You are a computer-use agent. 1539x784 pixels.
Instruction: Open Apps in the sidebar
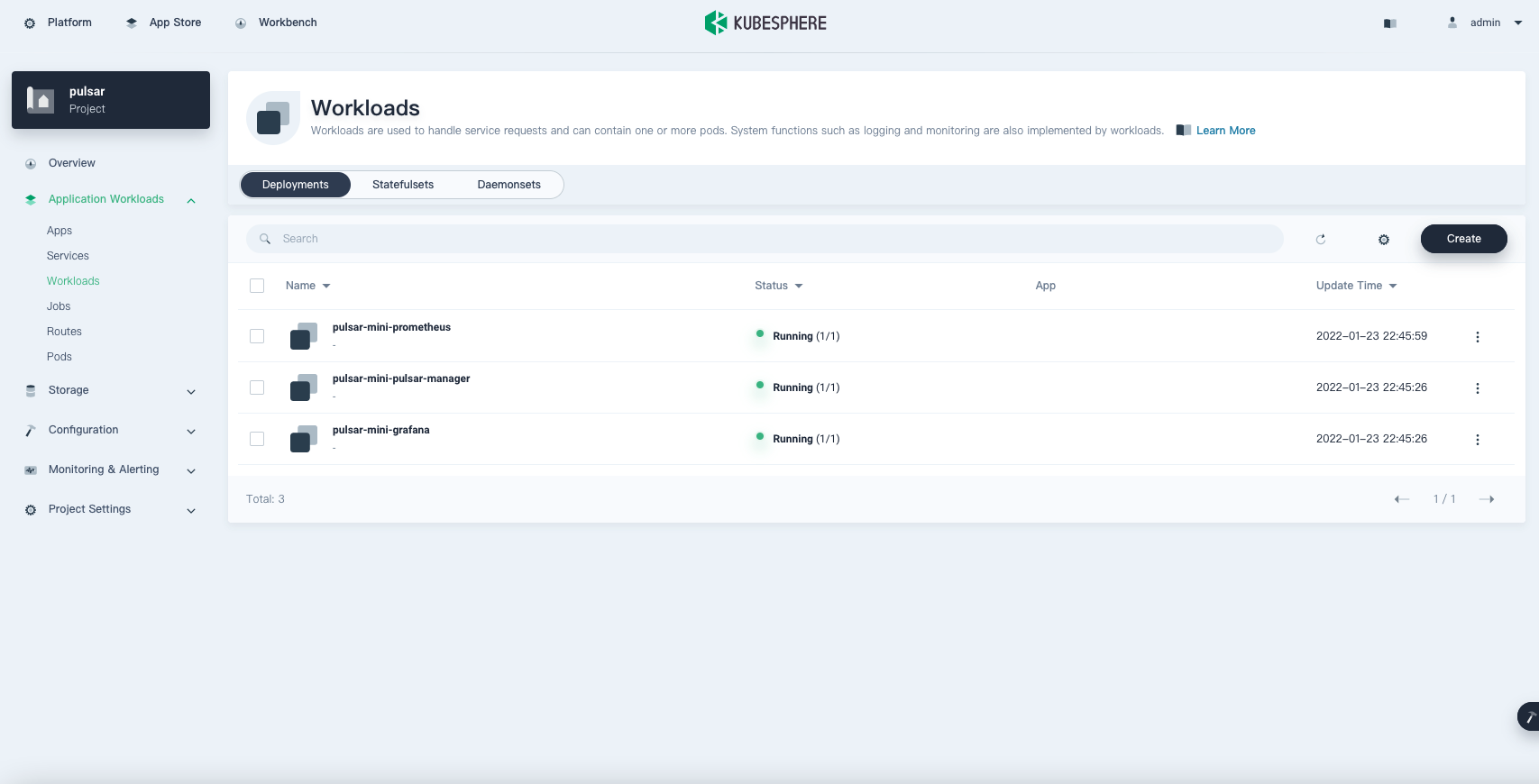click(60, 231)
